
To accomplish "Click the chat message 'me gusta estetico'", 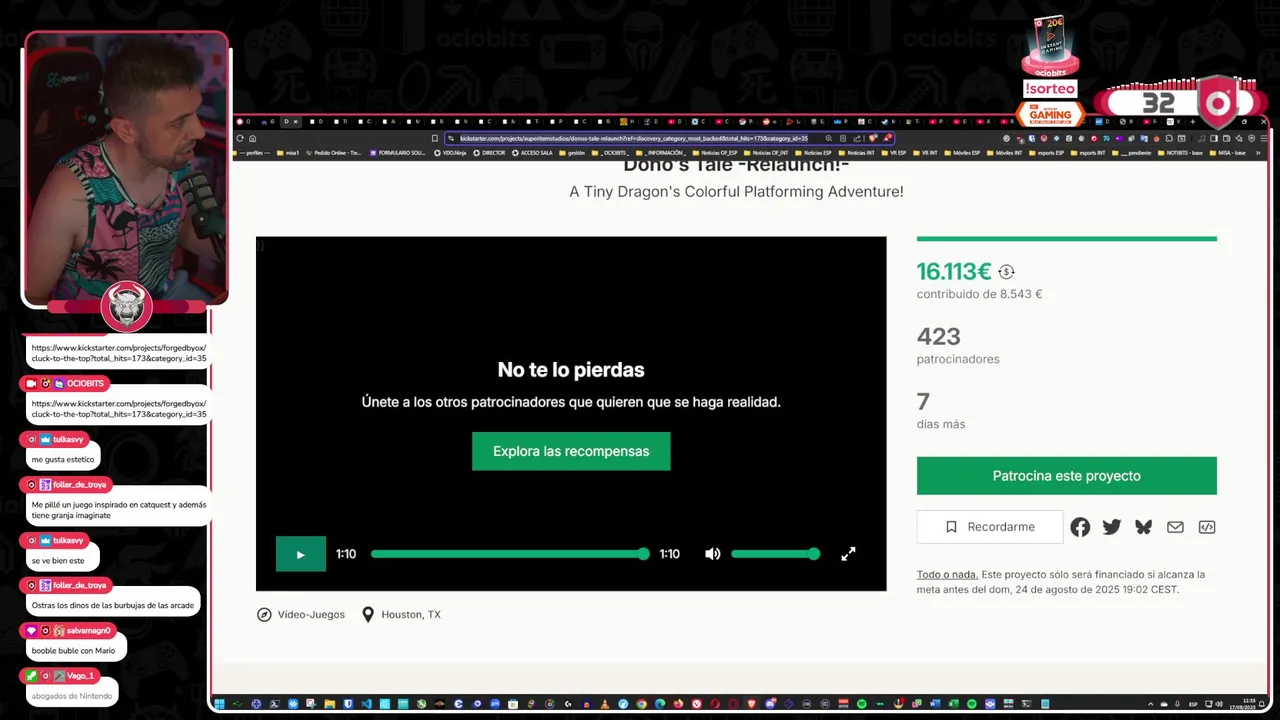I will click(63, 460).
